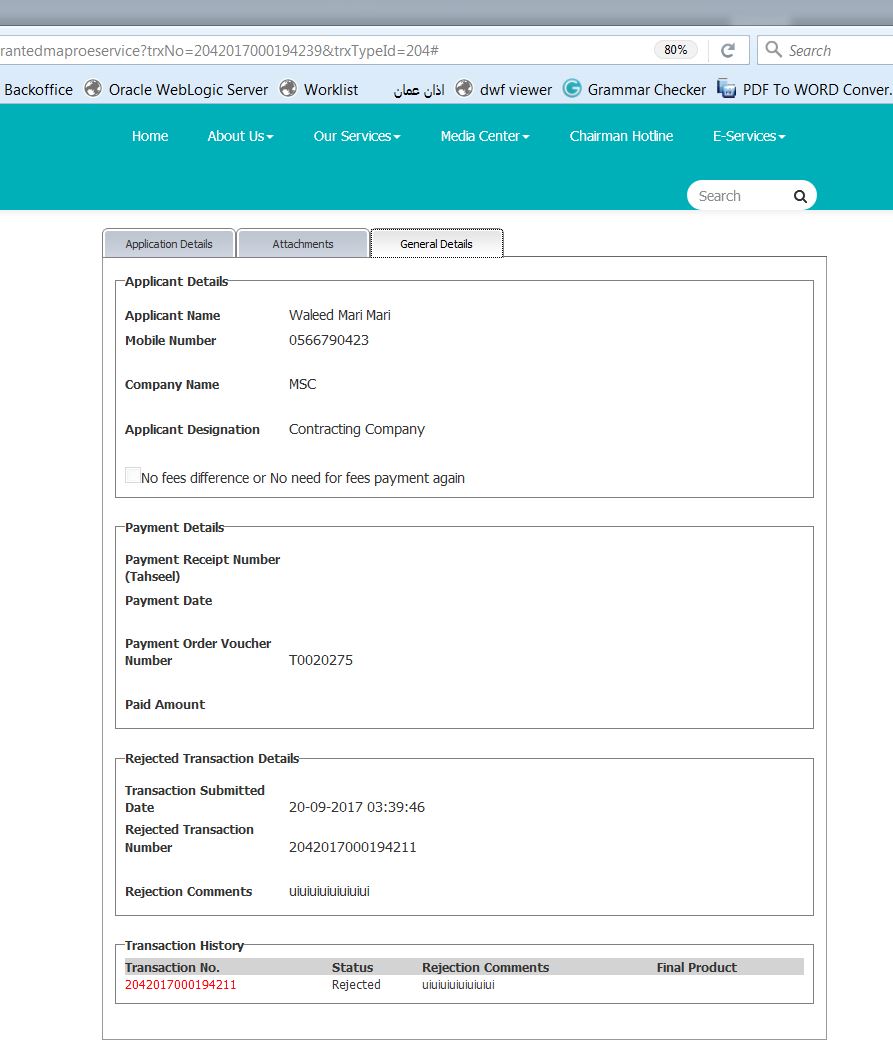893x1047 pixels.
Task: Click the company name MSC
Action: point(303,385)
